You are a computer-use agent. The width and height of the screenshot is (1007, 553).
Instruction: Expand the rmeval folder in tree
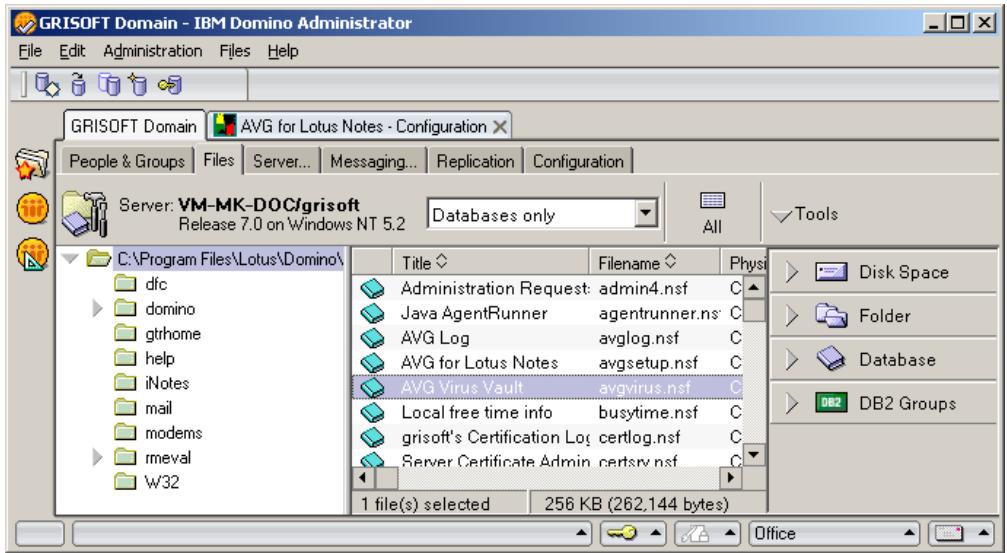(x=98, y=457)
